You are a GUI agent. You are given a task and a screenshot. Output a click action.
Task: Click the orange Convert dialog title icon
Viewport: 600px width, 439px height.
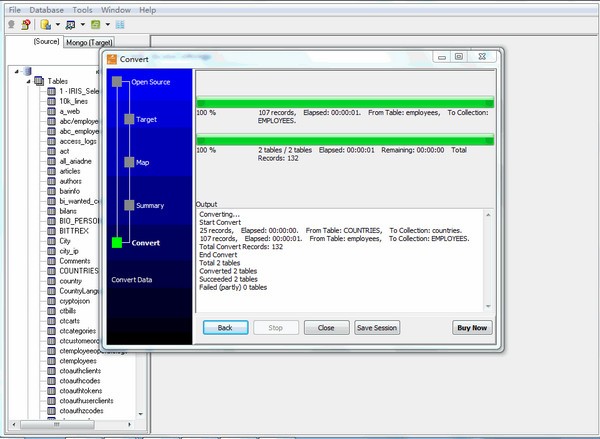point(111,57)
